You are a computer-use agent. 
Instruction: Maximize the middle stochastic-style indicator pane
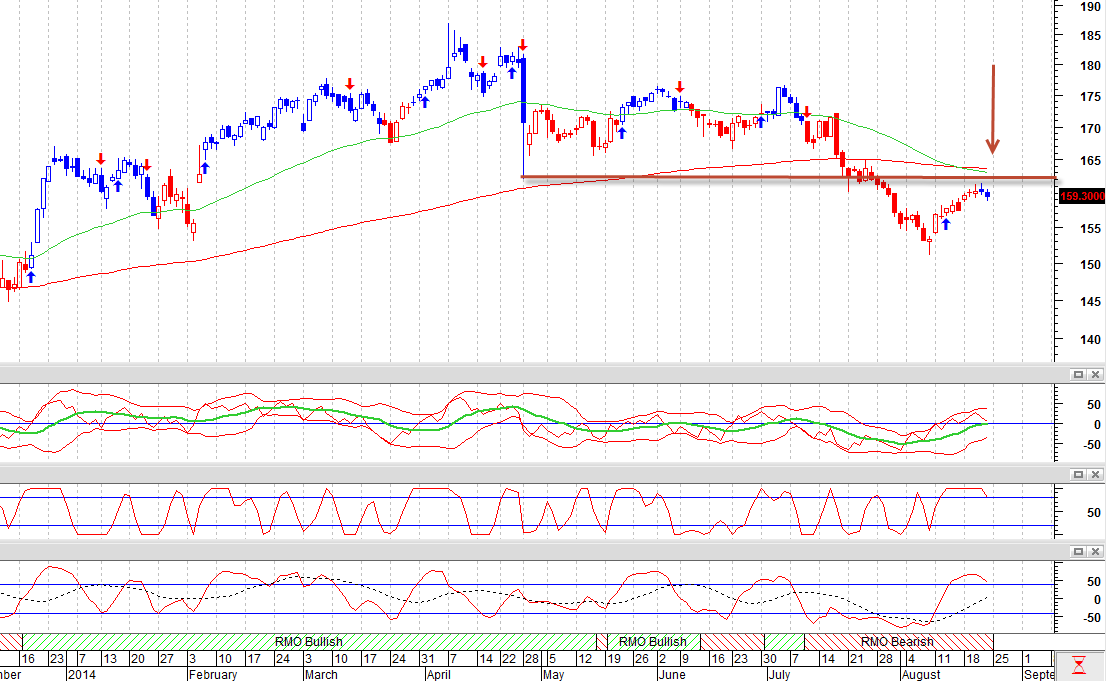tap(1078, 474)
